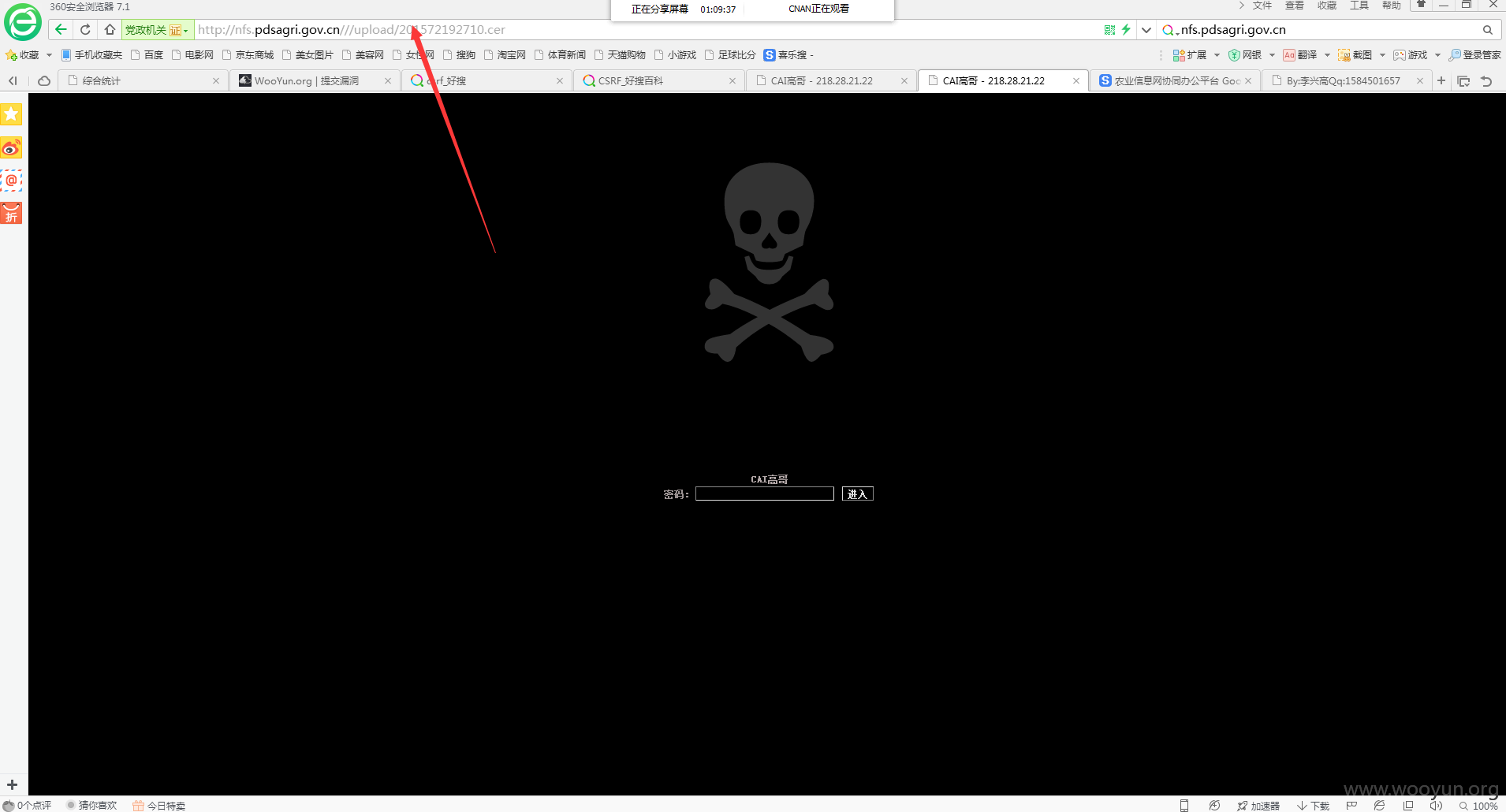Click the 360 browser logo
Image resolution: width=1506 pixels, height=812 pixels.
pyautogui.click(x=23, y=22)
